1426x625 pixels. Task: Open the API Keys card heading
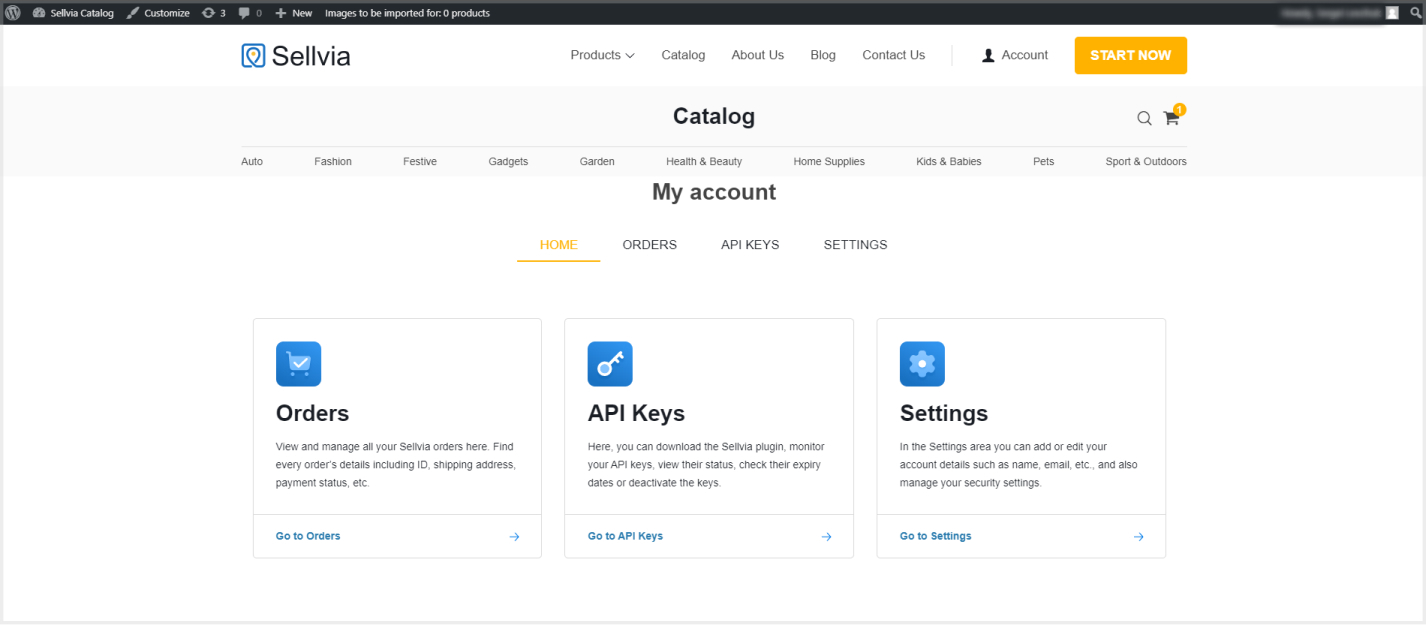click(x=636, y=413)
